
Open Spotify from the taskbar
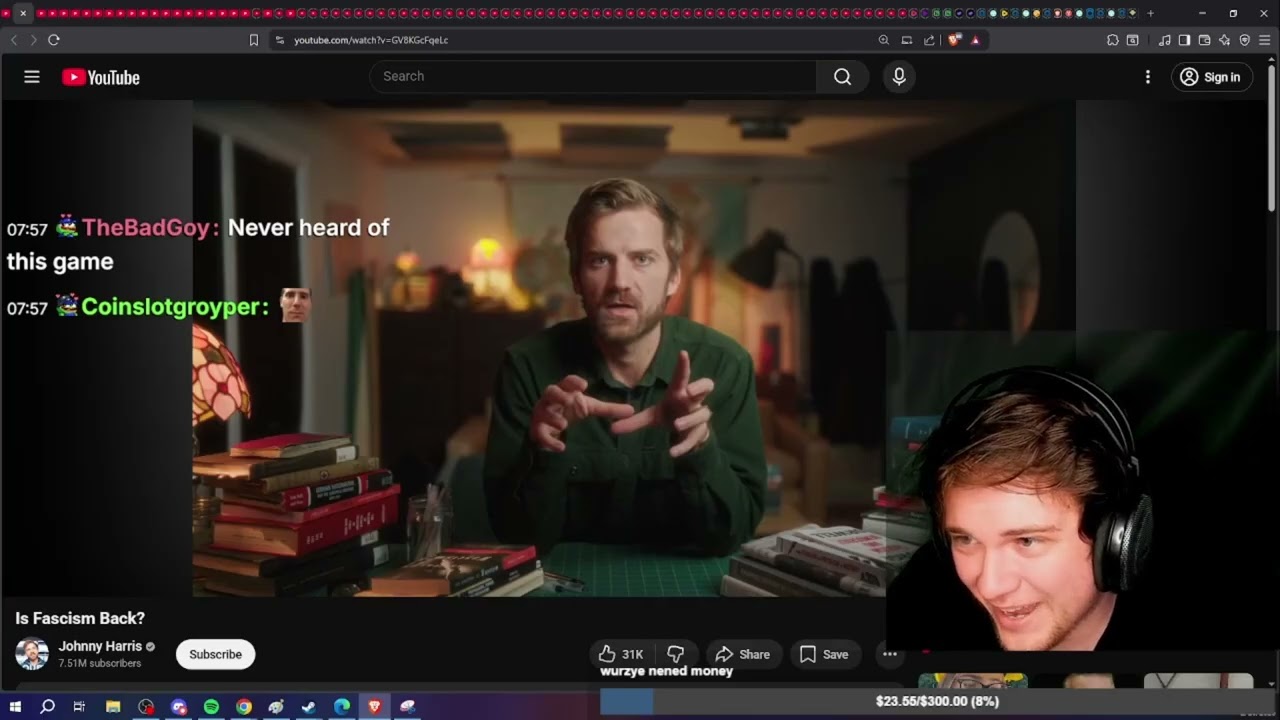pyautogui.click(x=211, y=706)
